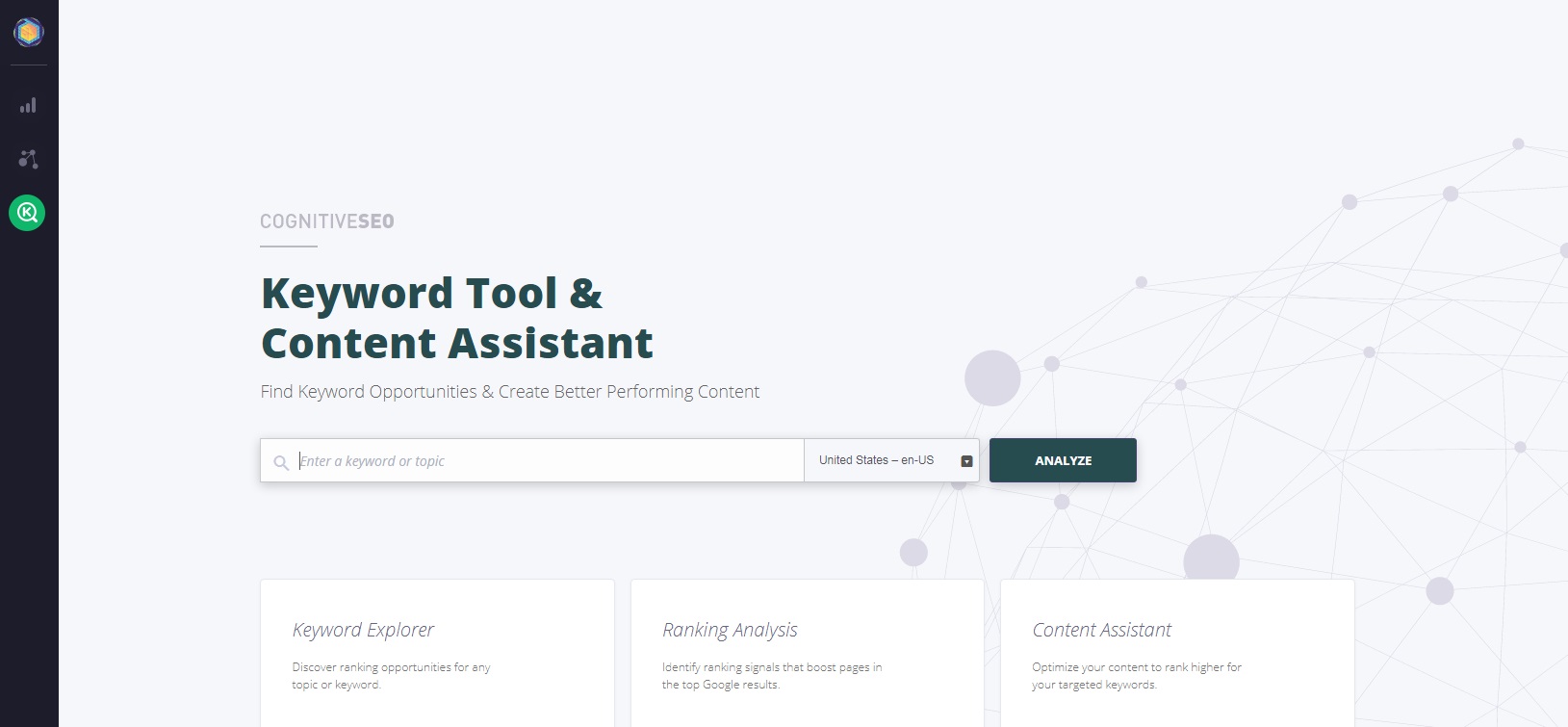Screen dimensions: 1568x727
Task: Open the Ranking Analysis card title
Action: point(730,630)
